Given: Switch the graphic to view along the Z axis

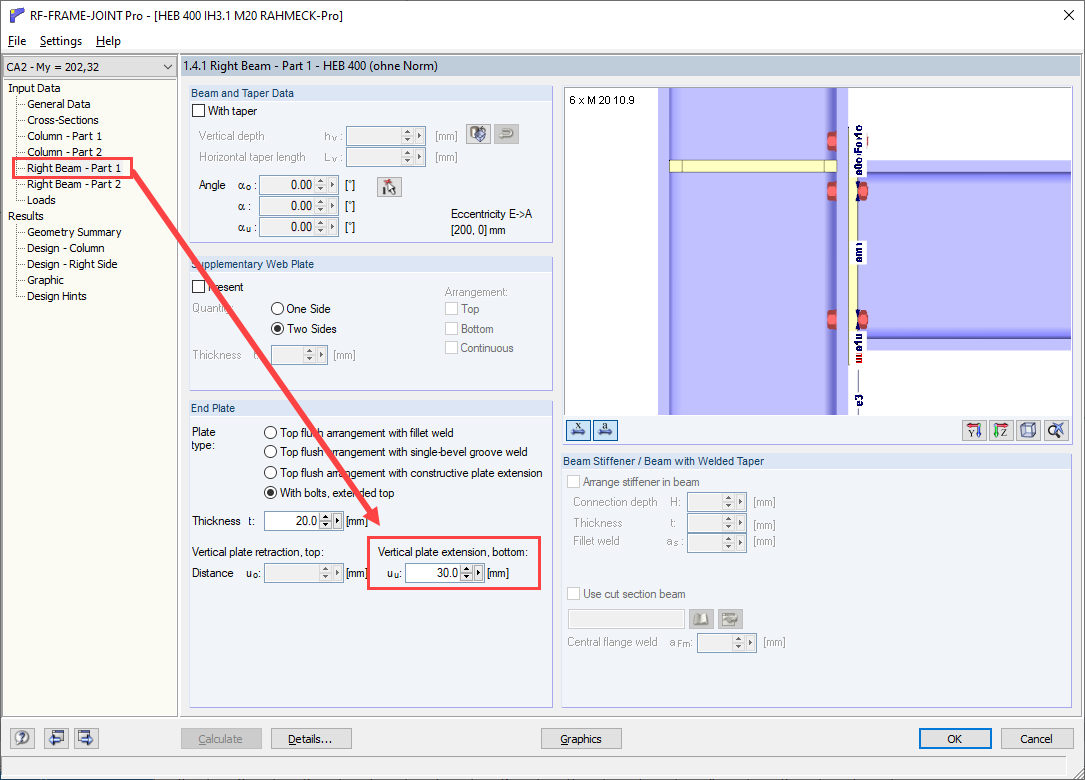Looking at the screenshot, I should tap(1001, 430).
